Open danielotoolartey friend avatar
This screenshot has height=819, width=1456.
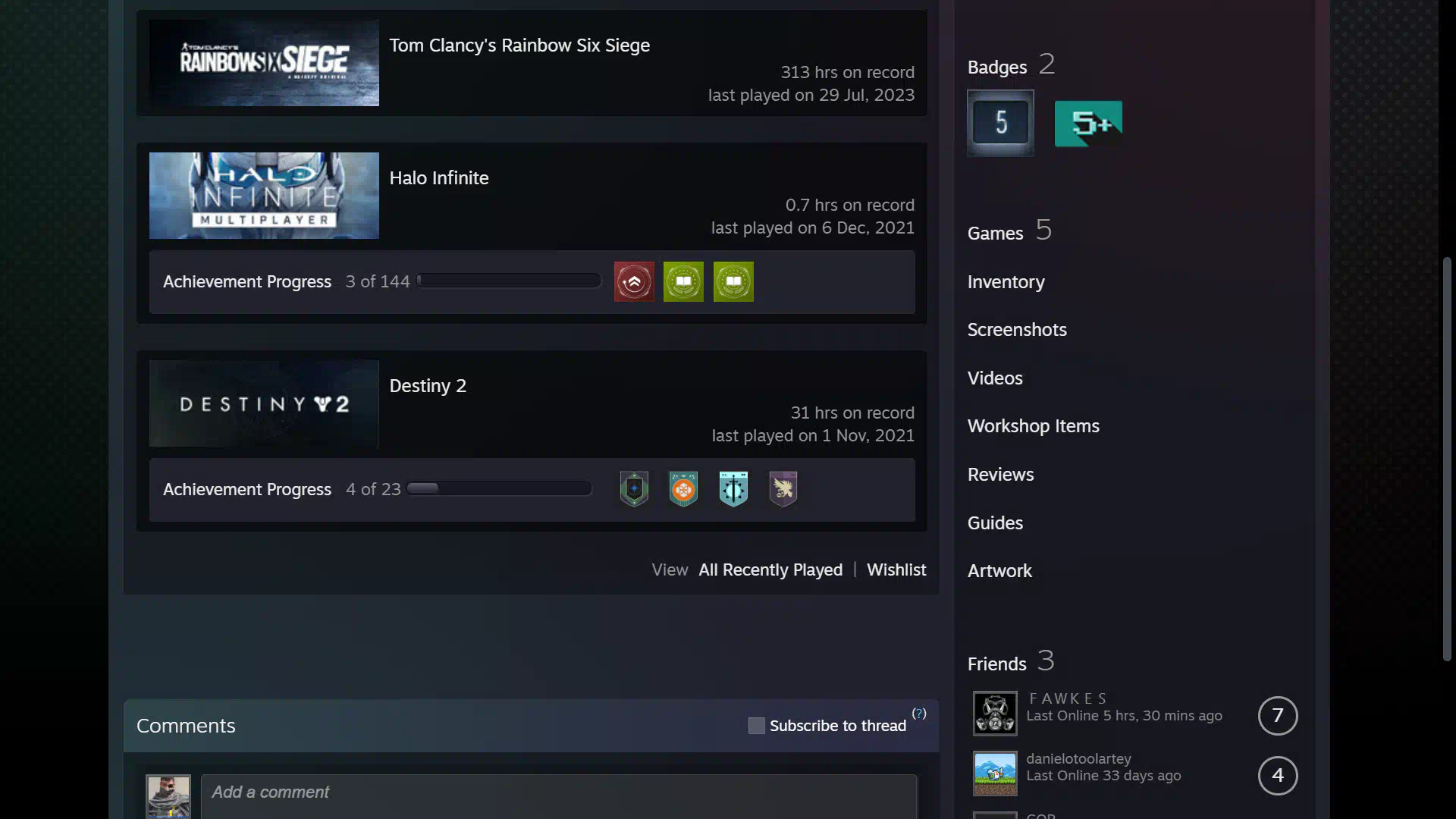click(995, 773)
